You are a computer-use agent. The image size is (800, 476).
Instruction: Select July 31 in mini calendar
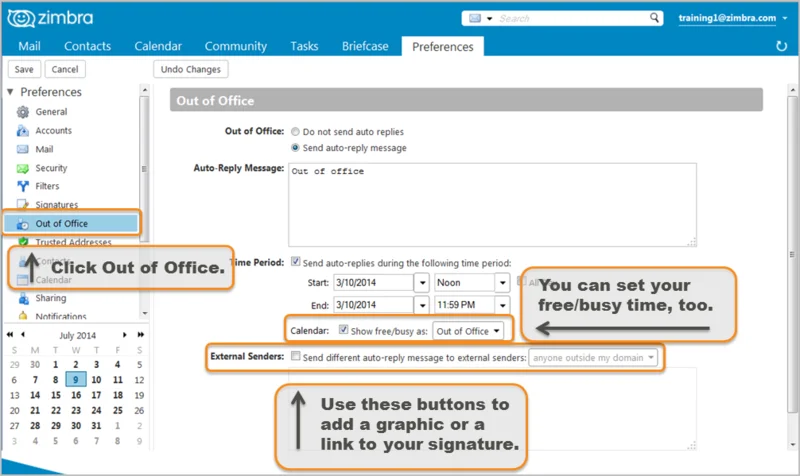(x=96, y=425)
